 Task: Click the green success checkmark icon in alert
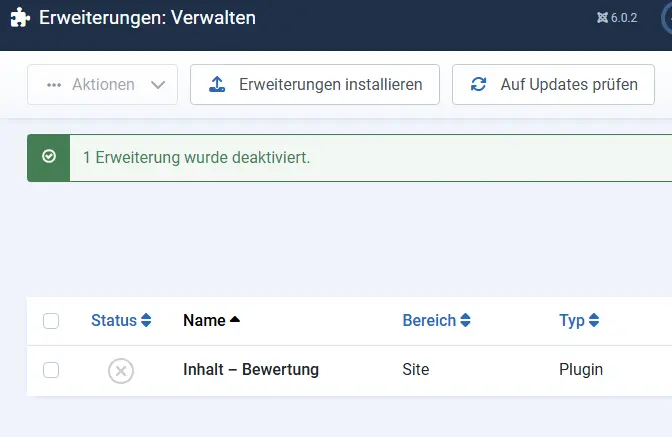coord(48,157)
